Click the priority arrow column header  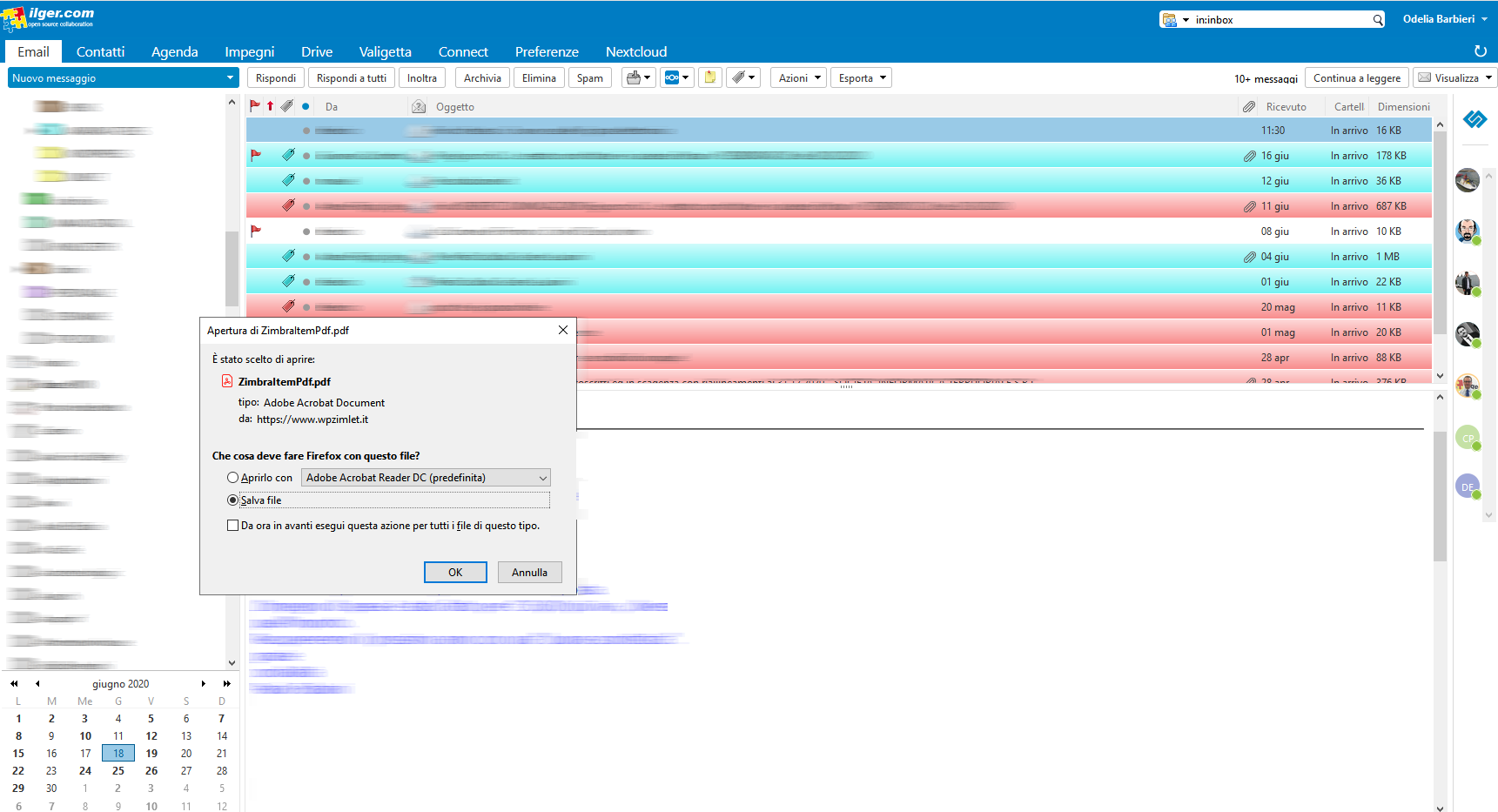pos(271,106)
